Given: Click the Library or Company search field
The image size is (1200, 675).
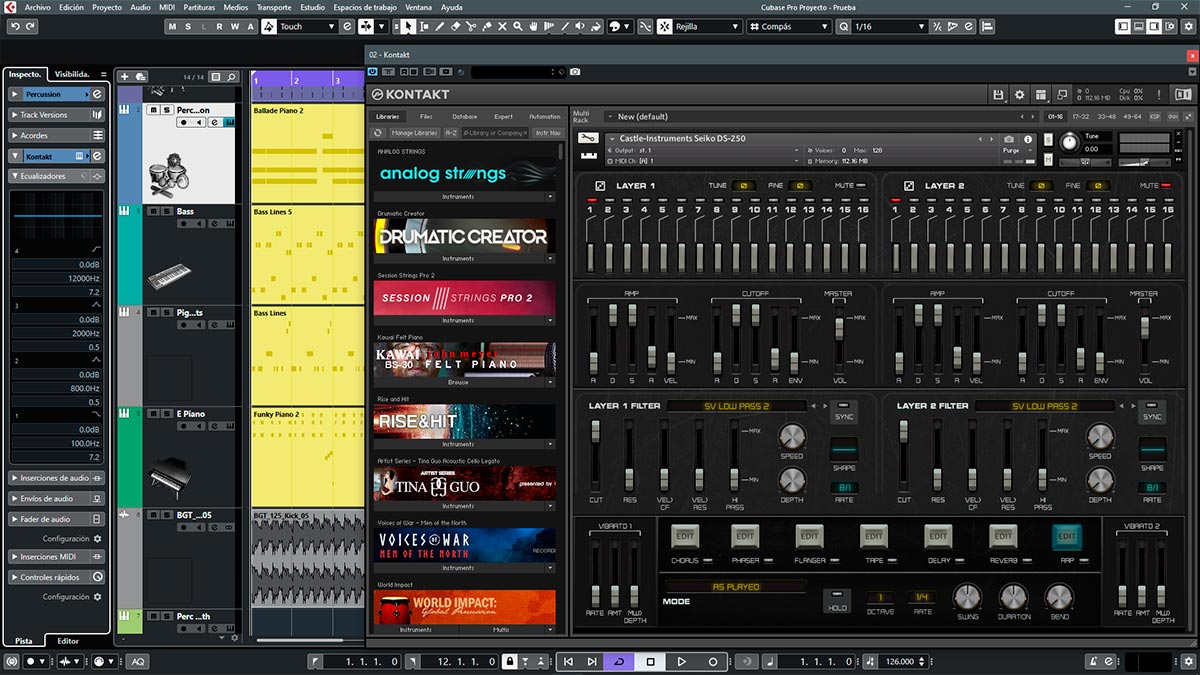Looking at the screenshot, I should (495, 133).
